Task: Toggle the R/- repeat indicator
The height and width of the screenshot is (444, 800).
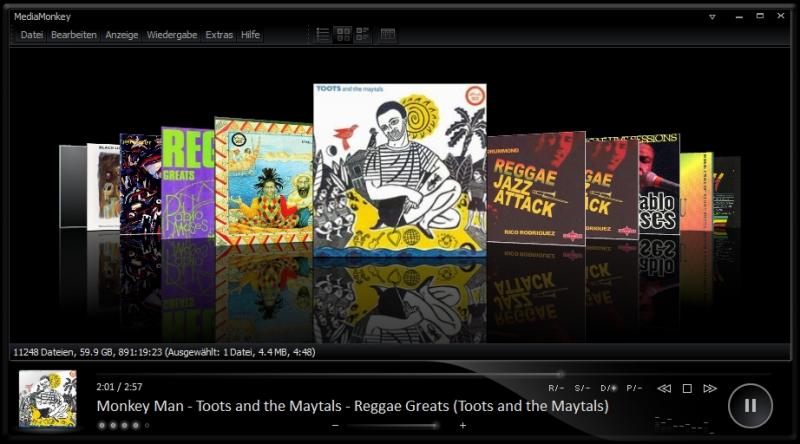Action: [556, 388]
